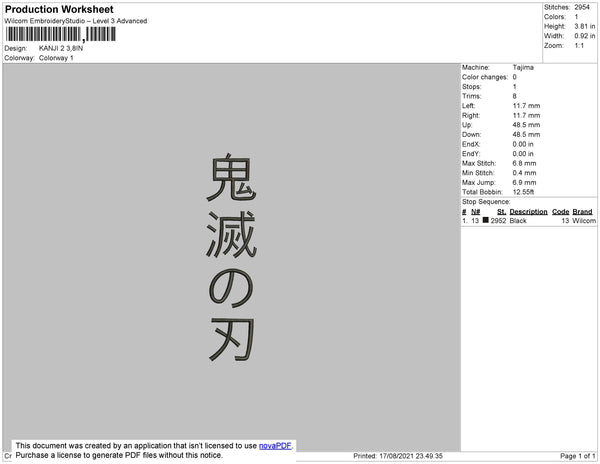The height and width of the screenshot is (464, 600).
Task: Click the 'Page 1 of 1' footer
Action: pos(578,456)
